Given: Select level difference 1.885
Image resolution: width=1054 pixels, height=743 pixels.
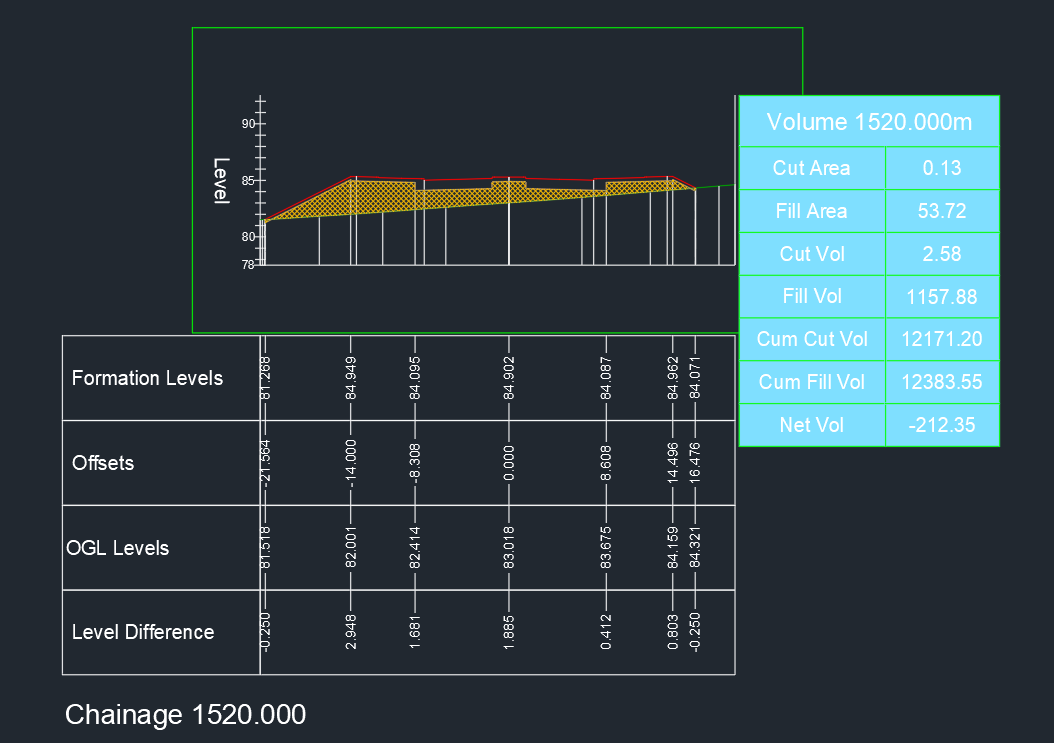Looking at the screenshot, I should click(x=509, y=632).
